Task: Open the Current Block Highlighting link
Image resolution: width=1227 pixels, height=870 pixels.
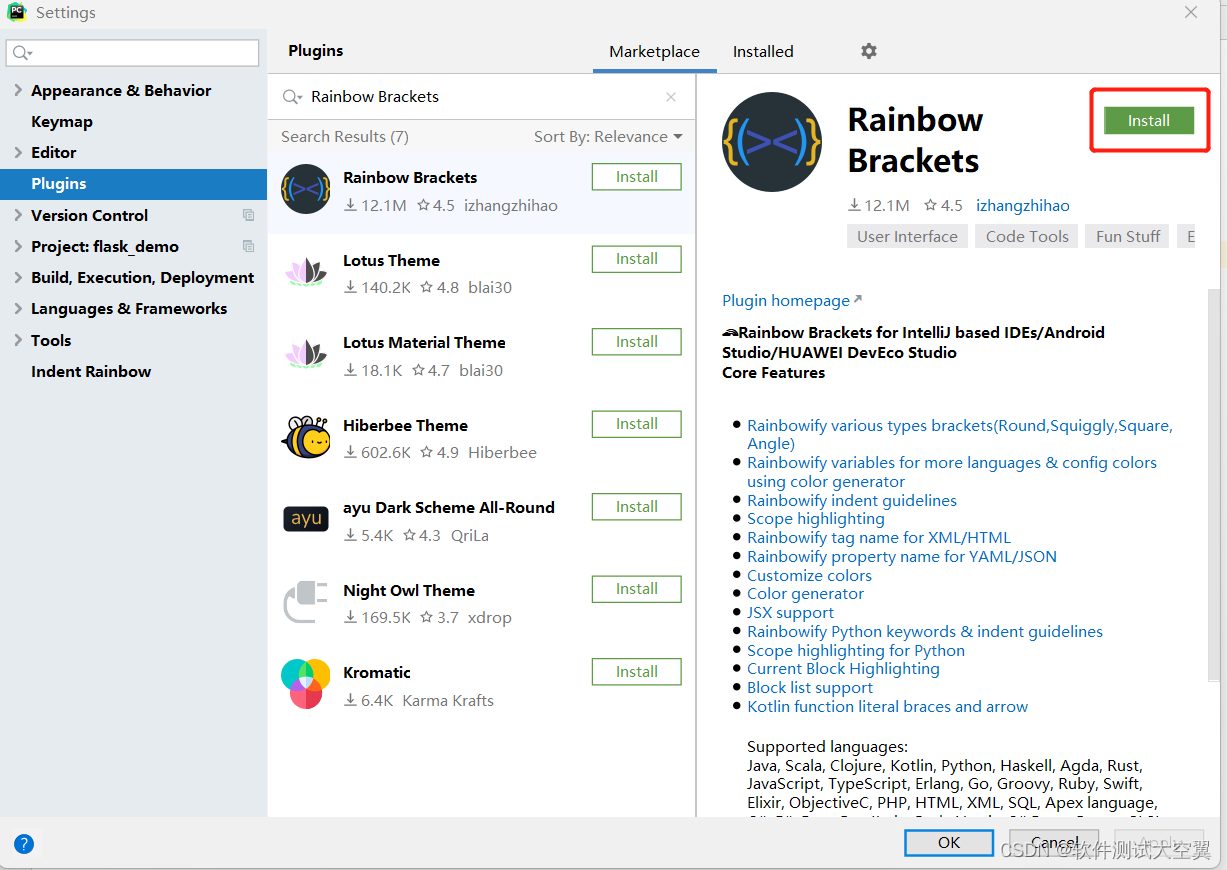Action: point(843,668)
